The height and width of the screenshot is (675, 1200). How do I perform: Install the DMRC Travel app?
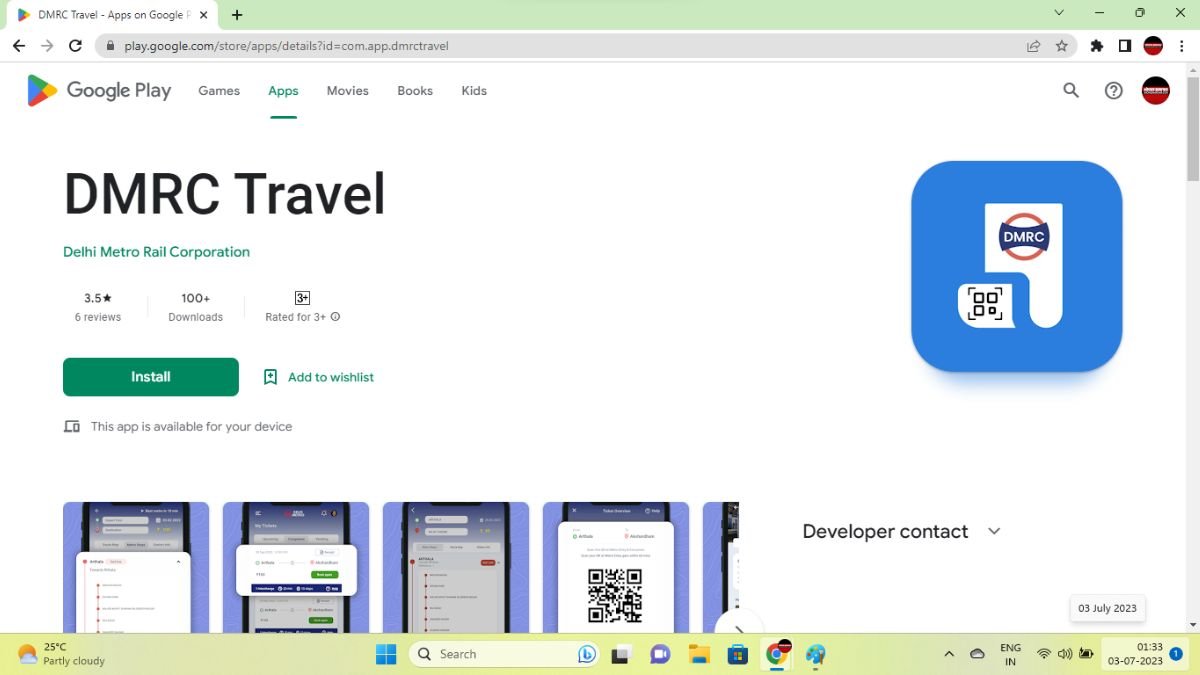pos(151,377)
